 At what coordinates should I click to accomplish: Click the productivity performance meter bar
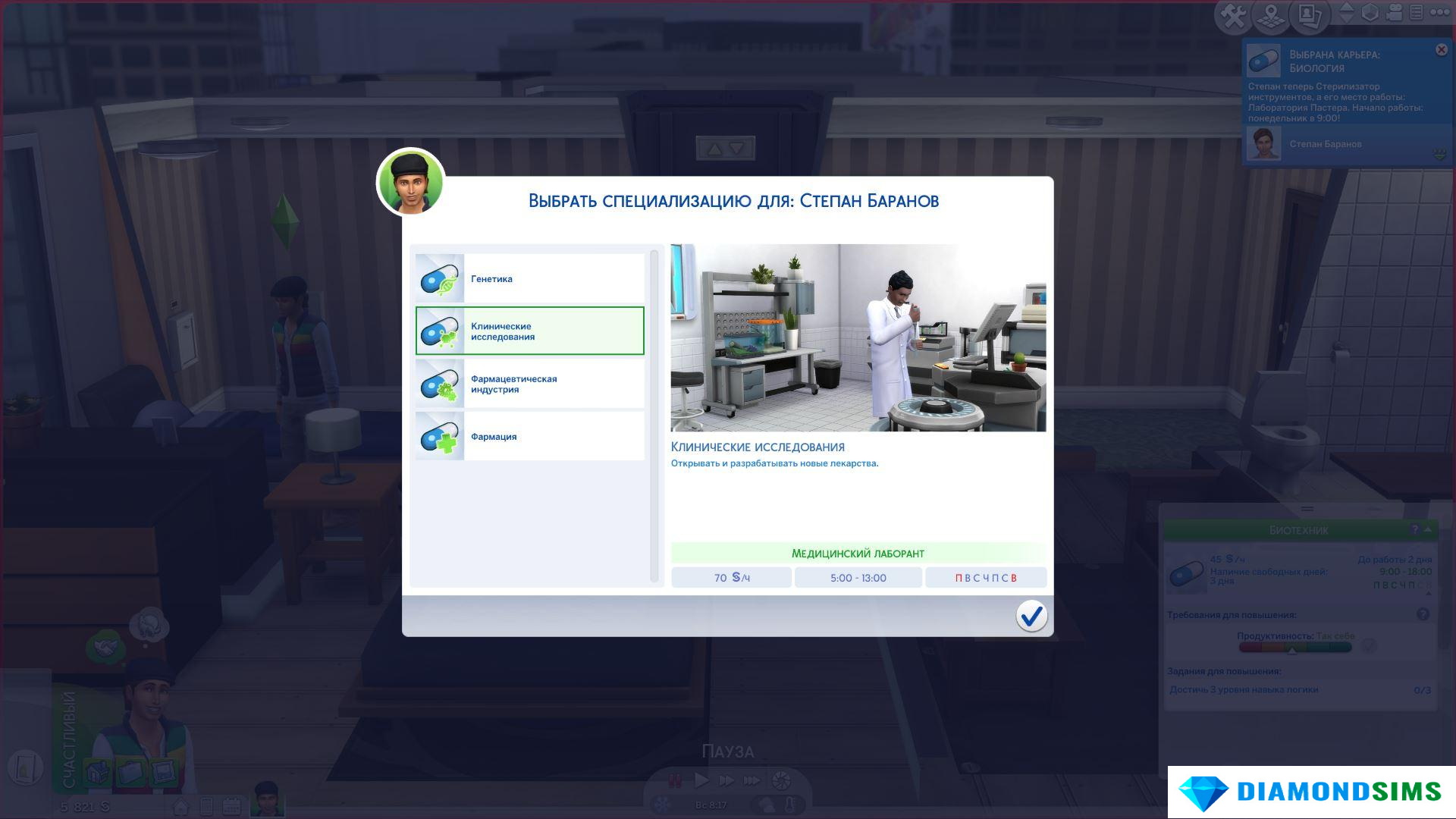1294,648
